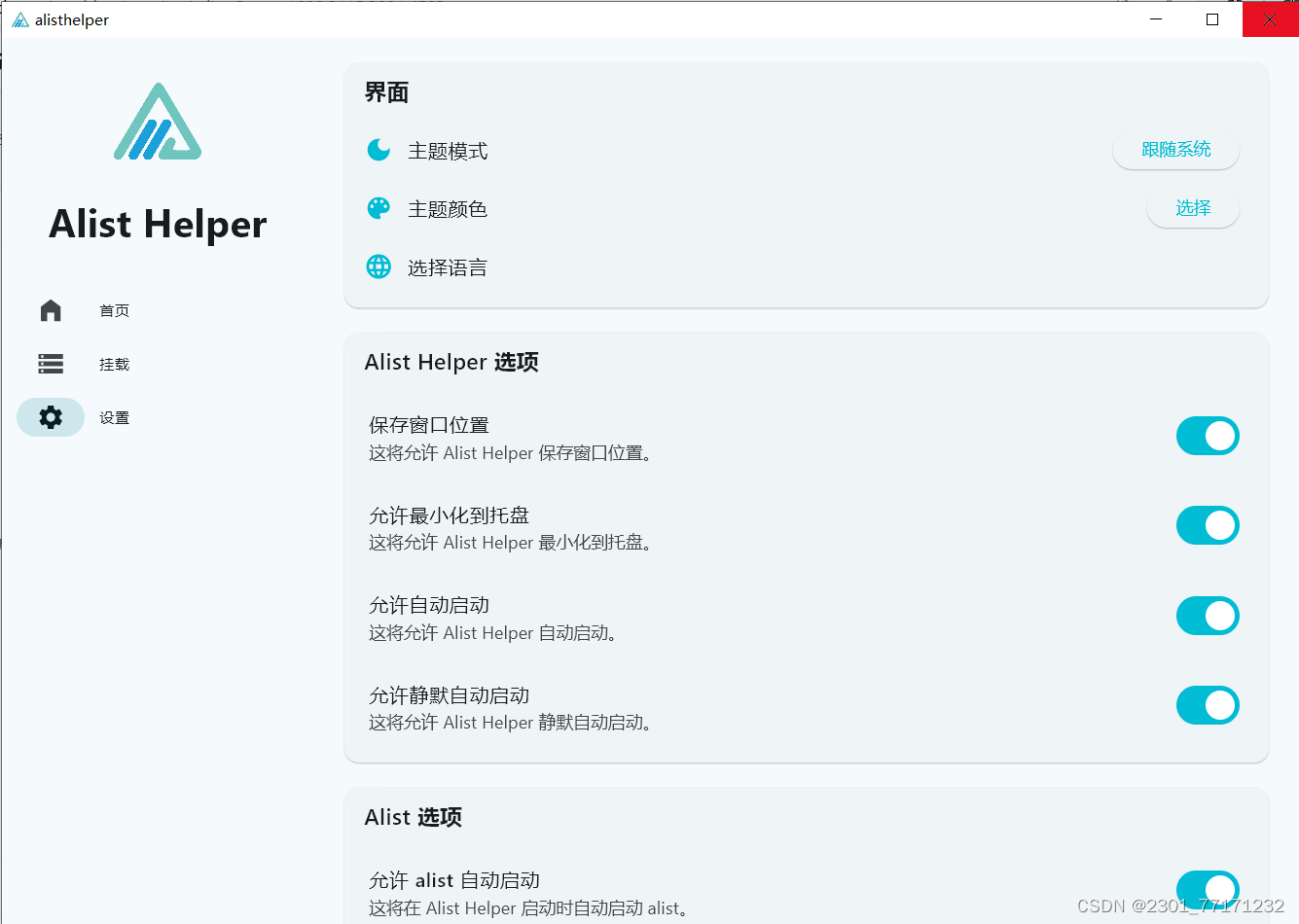Click the mount storage icon in sidebar
Image resolution: width=1299 pixels, height=924 pixels.
51,364
